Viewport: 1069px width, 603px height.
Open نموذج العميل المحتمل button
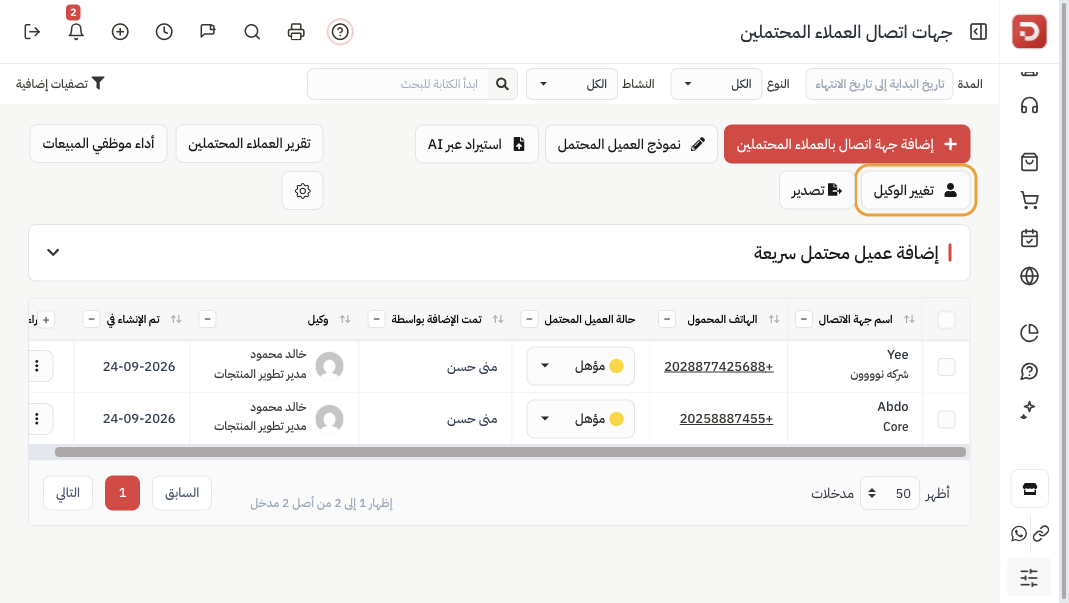click(x=631, y=144)
